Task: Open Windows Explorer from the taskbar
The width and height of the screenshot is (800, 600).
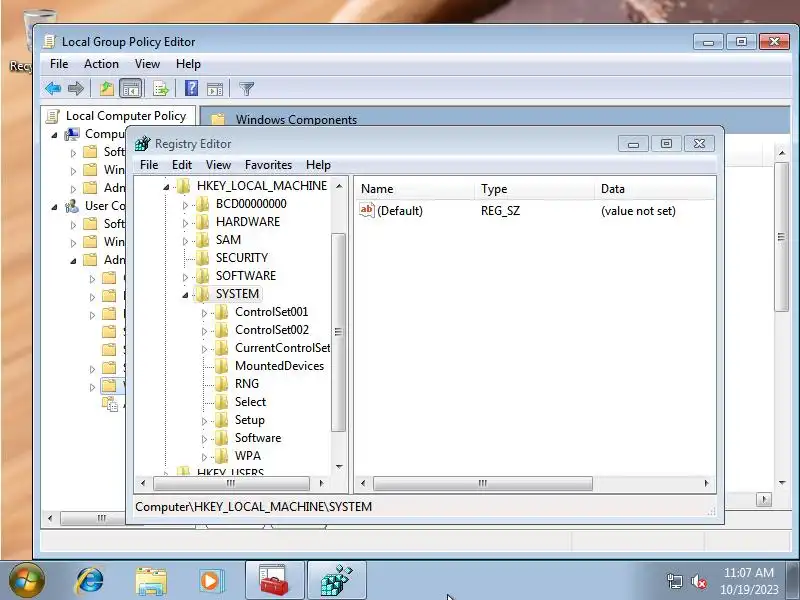Action: [151, 581]
